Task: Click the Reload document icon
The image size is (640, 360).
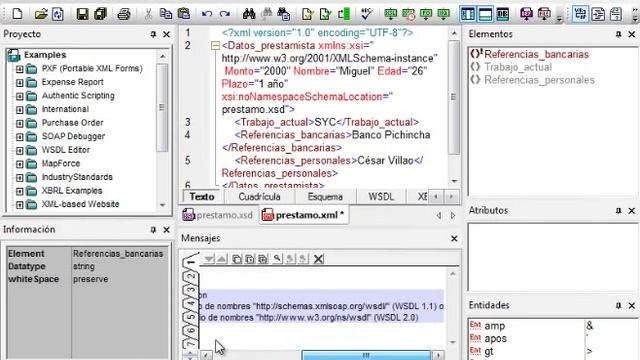Action: pyautogui.click(x=58, y=14)
